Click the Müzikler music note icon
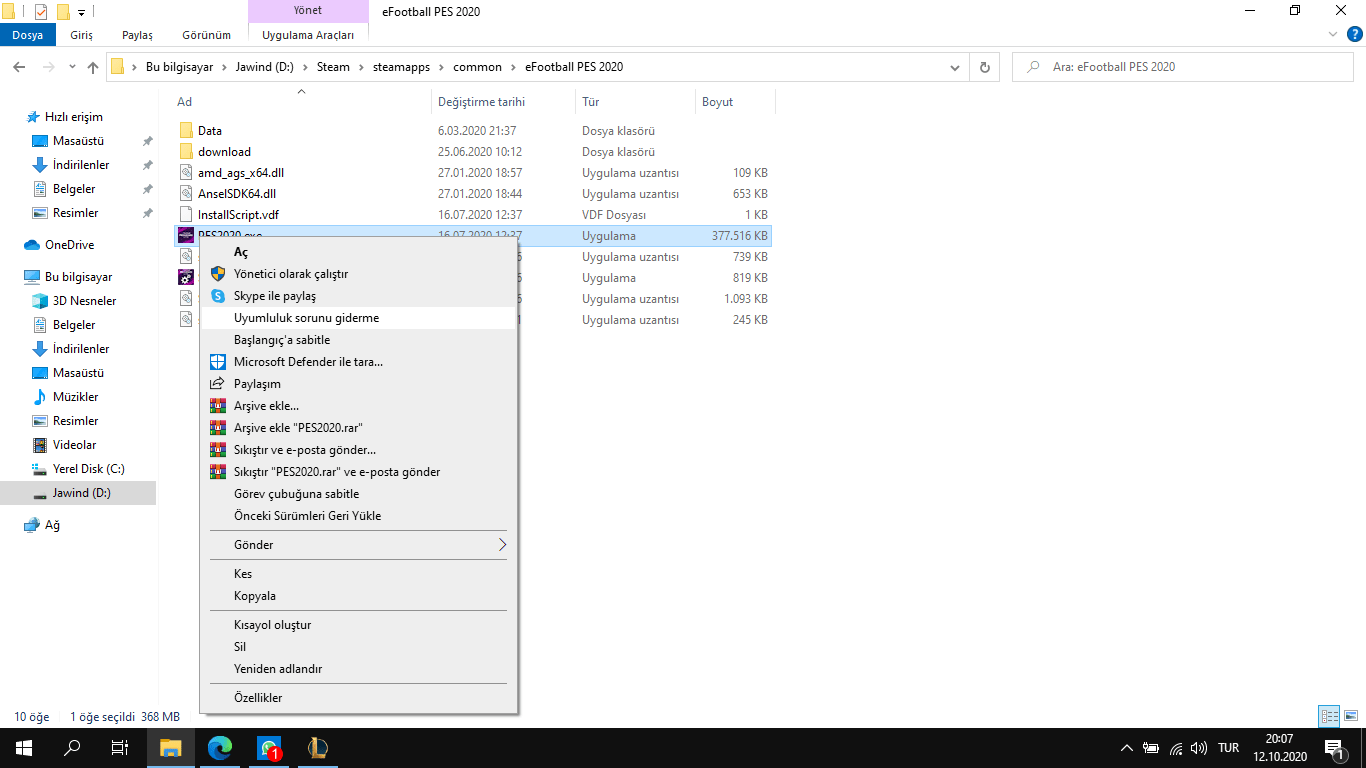 40,397
